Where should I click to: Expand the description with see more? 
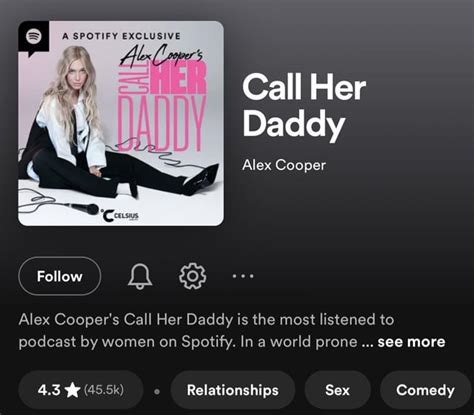(411, 342)
